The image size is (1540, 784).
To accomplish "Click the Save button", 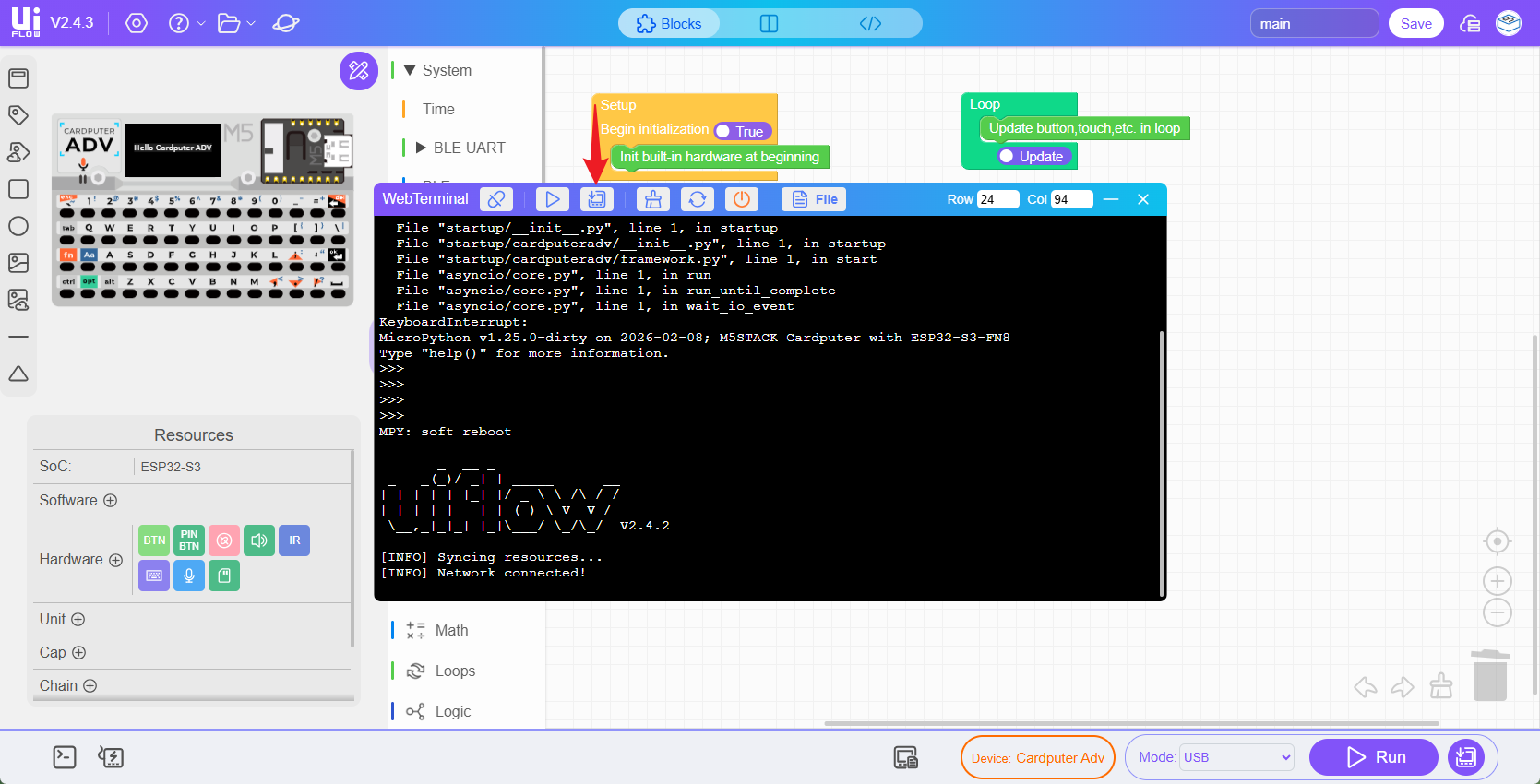I will click(1415, 24).
